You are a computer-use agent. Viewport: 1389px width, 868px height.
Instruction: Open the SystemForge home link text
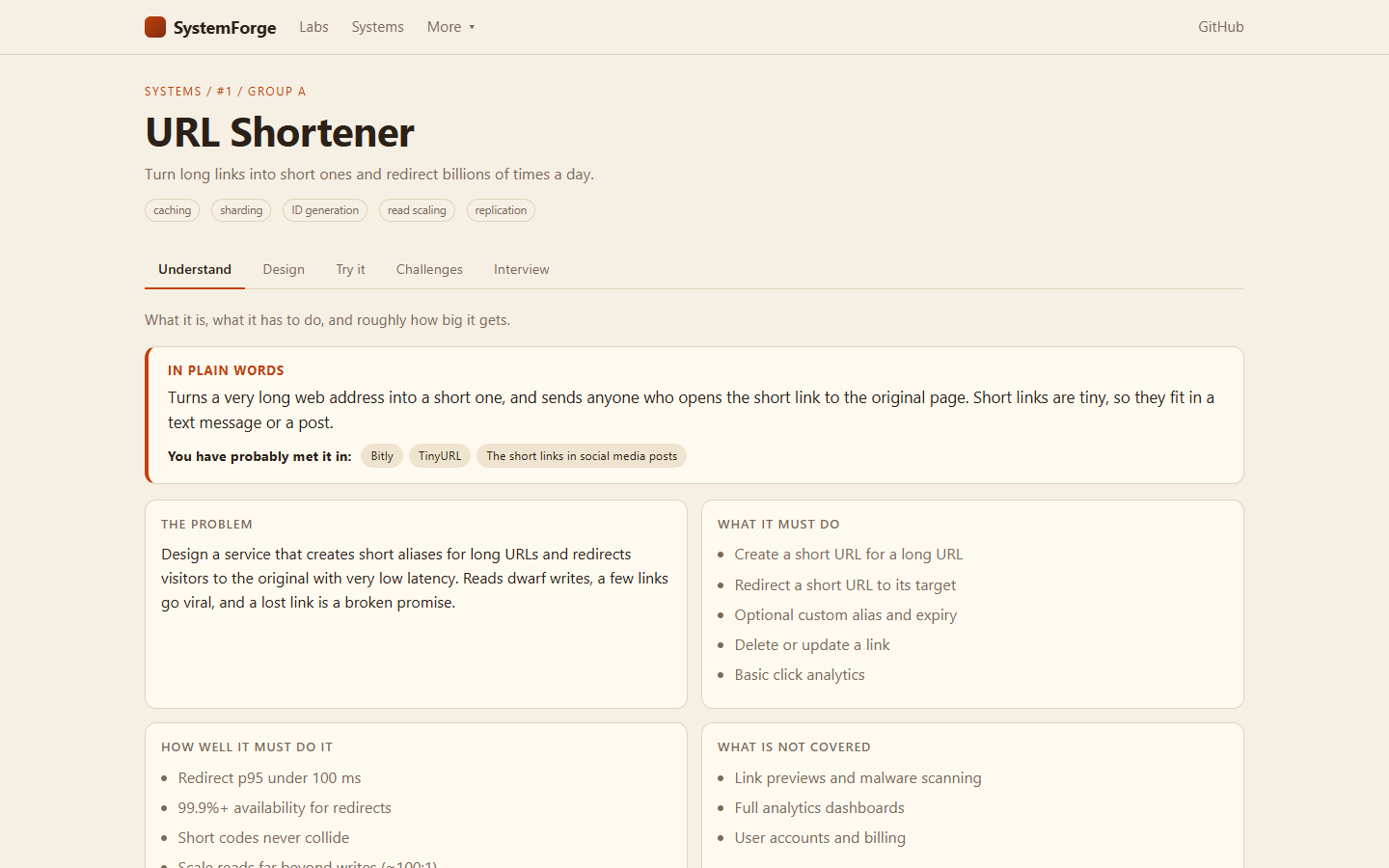pos(225,28)
